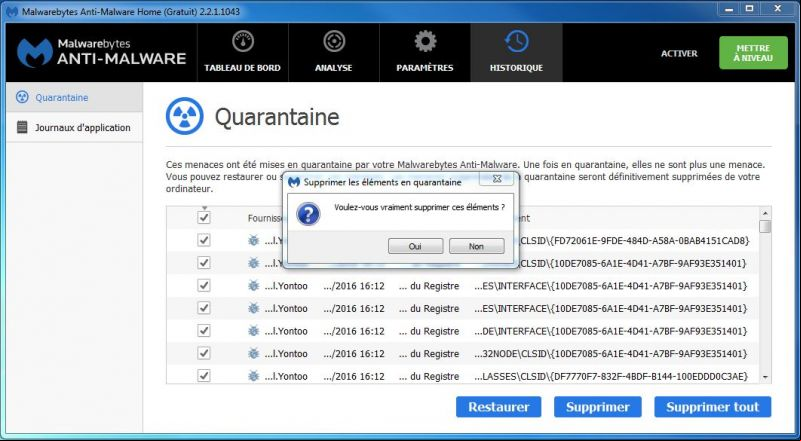Screen dimensions: 801x441
Task: Click du Registre in the 32NODE\CLSID row
Action: tap(429, 354)
